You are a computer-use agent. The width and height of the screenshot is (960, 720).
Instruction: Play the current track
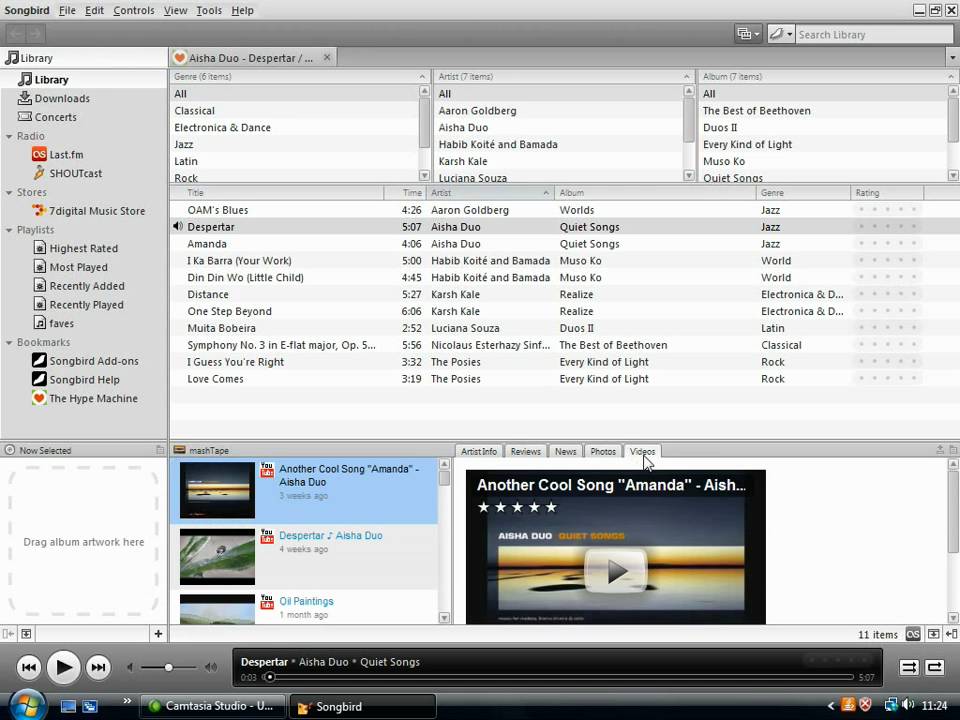tap(64, 667)
